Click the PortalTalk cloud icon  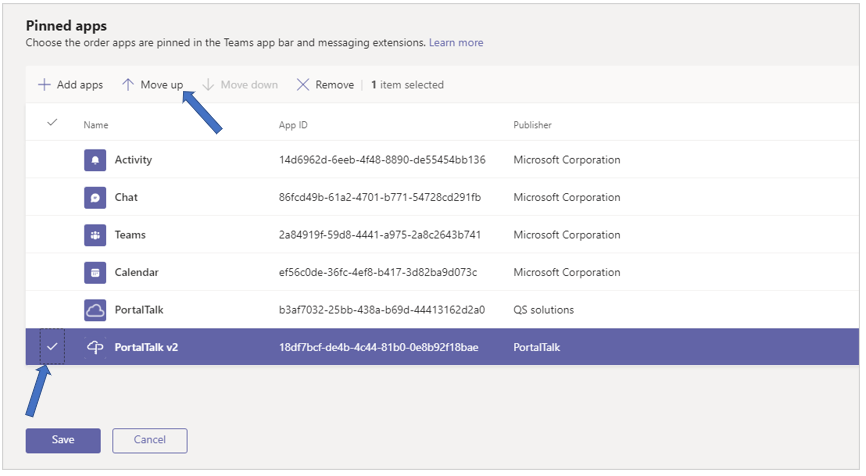tap(95, 310)
